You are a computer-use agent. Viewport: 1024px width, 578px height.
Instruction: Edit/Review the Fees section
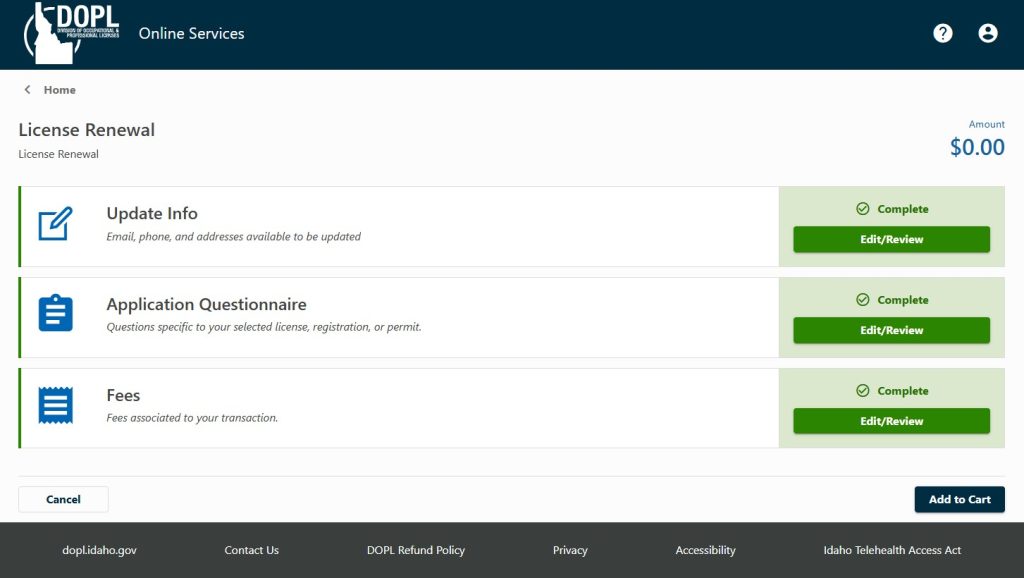891,421
